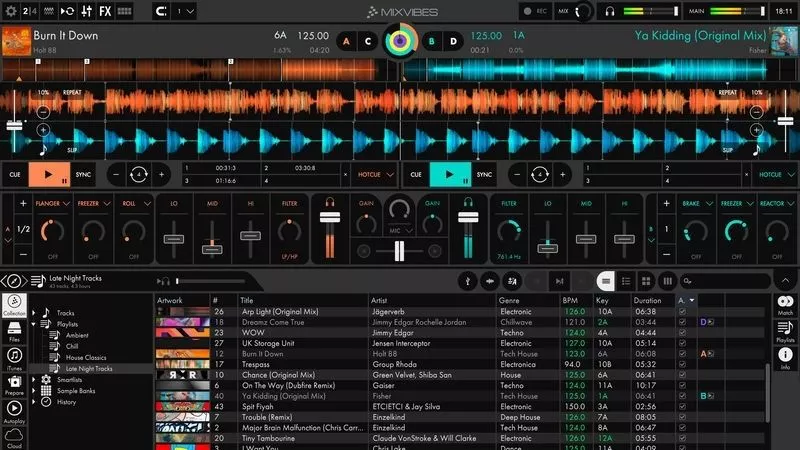
Task: Open left deck HOTCUE dropdown
Action: (x=376, y=174)
